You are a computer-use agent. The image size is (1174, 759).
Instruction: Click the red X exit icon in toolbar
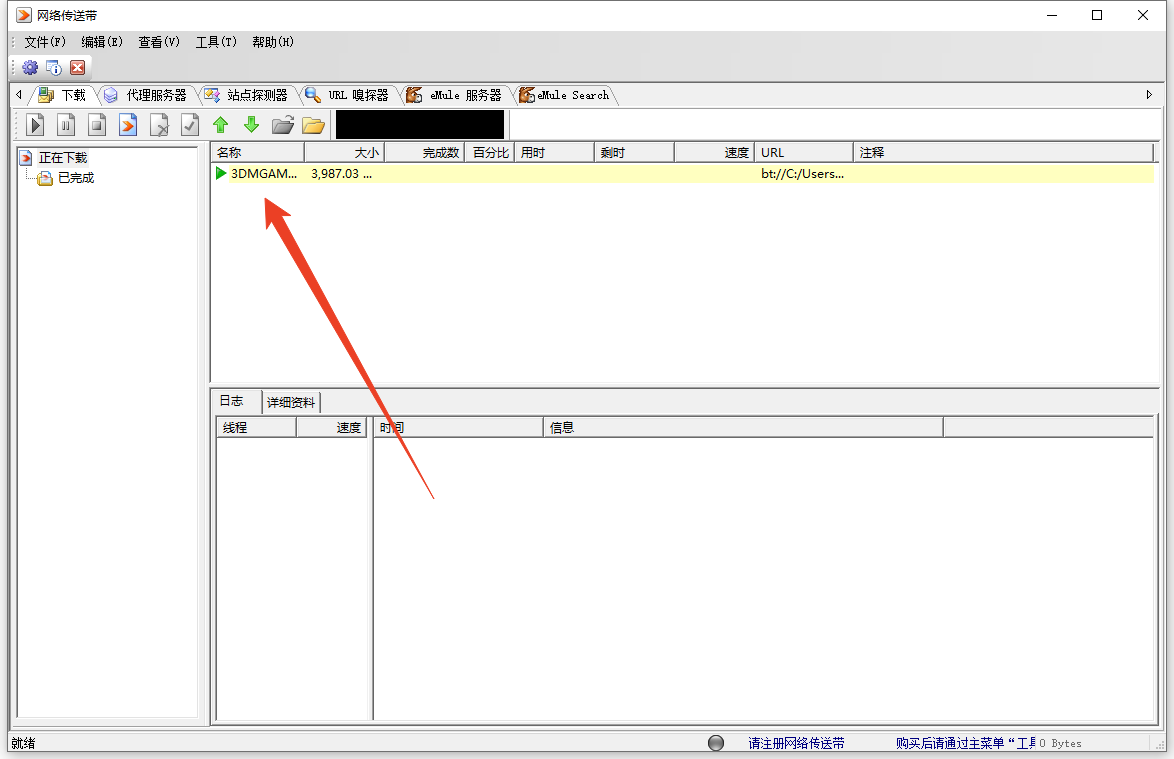coord(77,67)
